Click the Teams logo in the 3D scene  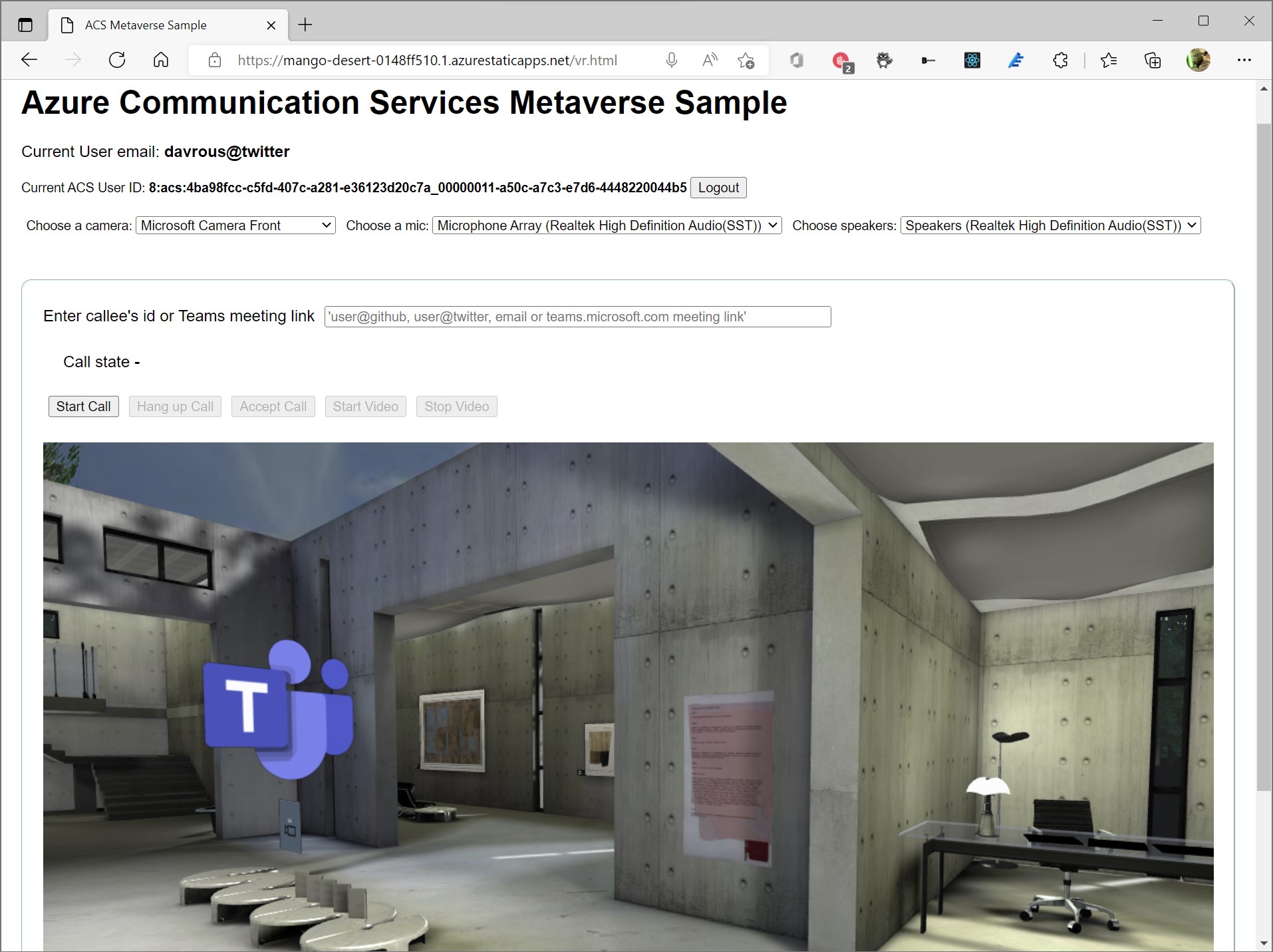[279, 709]
